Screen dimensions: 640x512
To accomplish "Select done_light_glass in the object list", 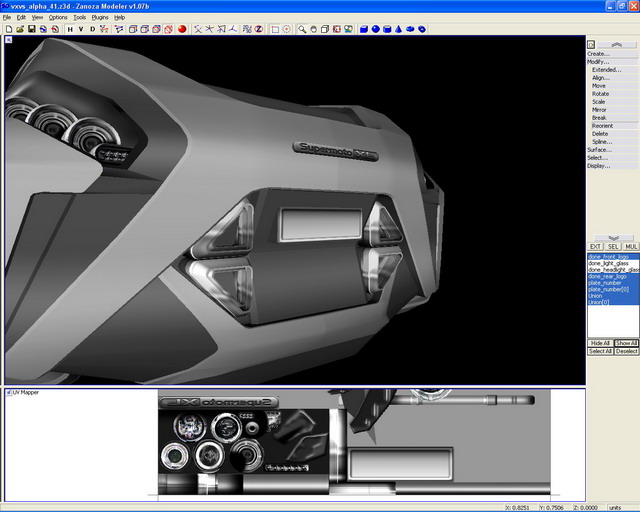I will [608, 264].
